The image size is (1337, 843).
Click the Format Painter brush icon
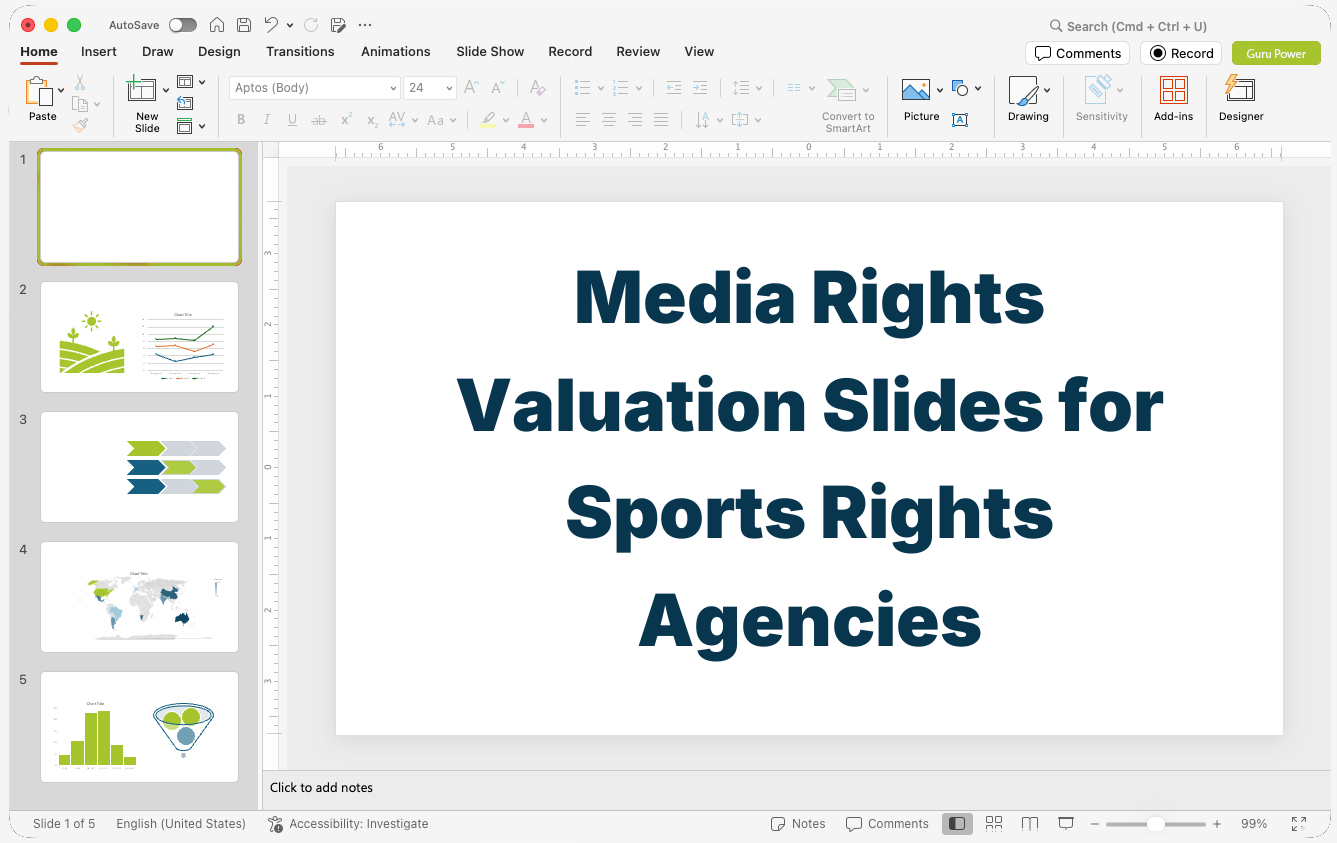point(80,125)
